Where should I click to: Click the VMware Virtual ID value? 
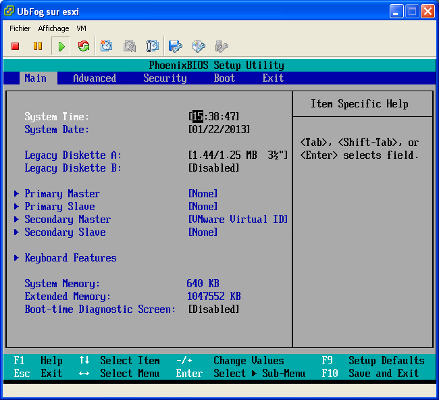[x=238, y=219]
